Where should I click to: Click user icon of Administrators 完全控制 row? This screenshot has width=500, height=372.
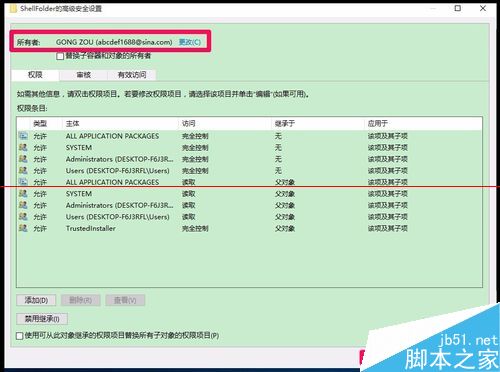pyautogui.click(x=23, y=159)
